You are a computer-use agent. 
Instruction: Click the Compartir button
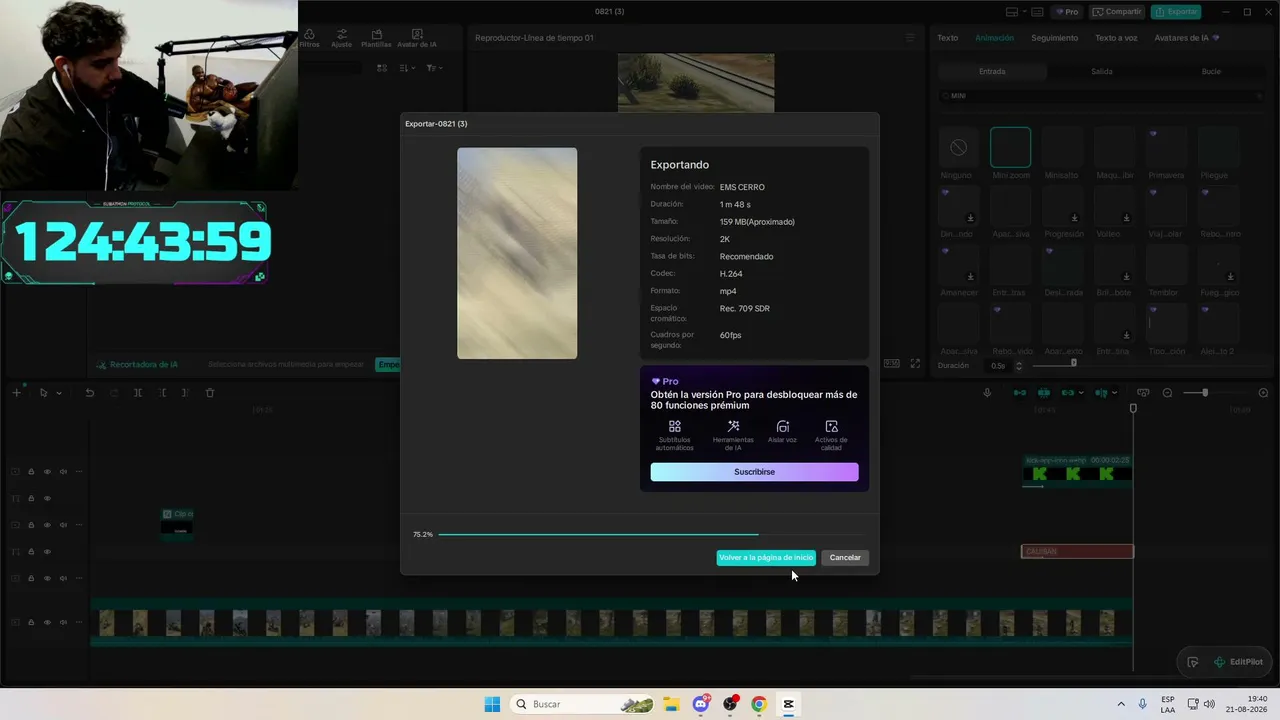click(x=1117, y=12)
